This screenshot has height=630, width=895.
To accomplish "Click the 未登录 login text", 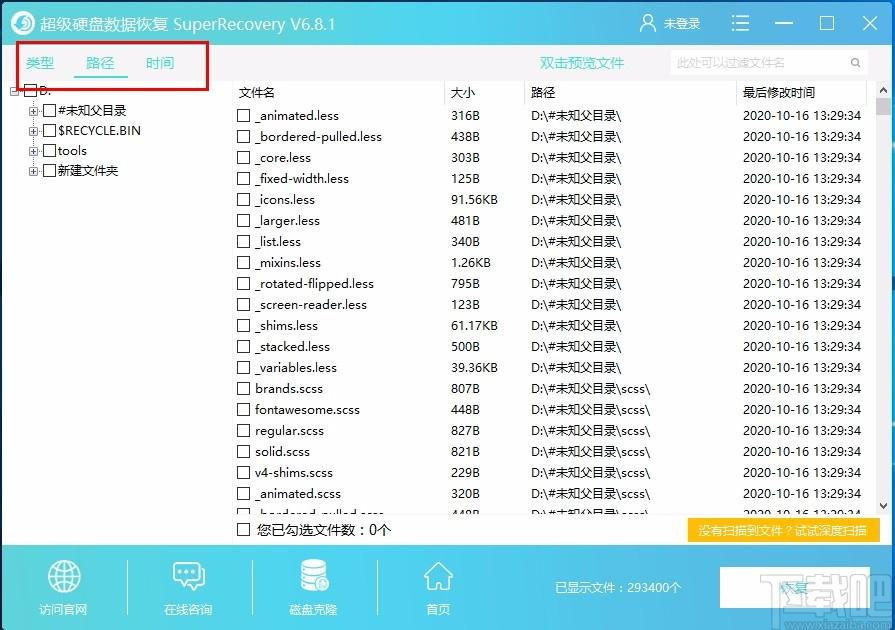I will [x=682, y=24].
